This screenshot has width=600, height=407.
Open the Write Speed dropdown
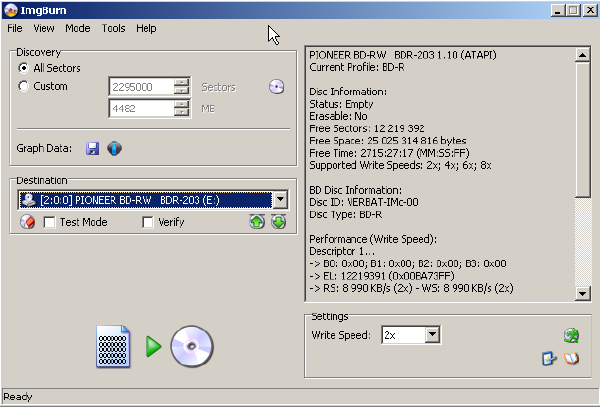432,335
